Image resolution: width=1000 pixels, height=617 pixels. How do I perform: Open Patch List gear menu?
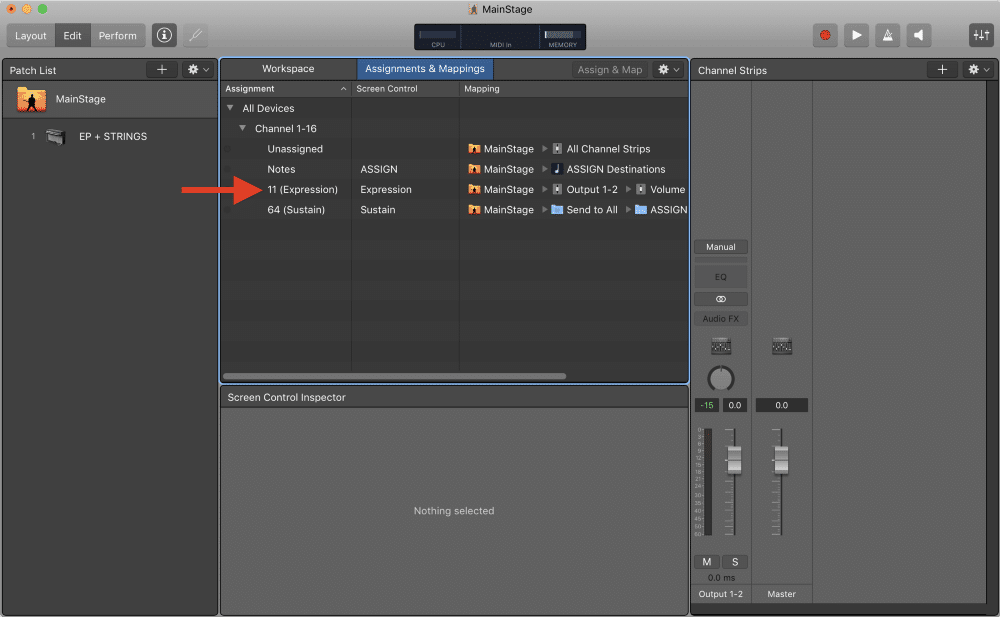198,70
